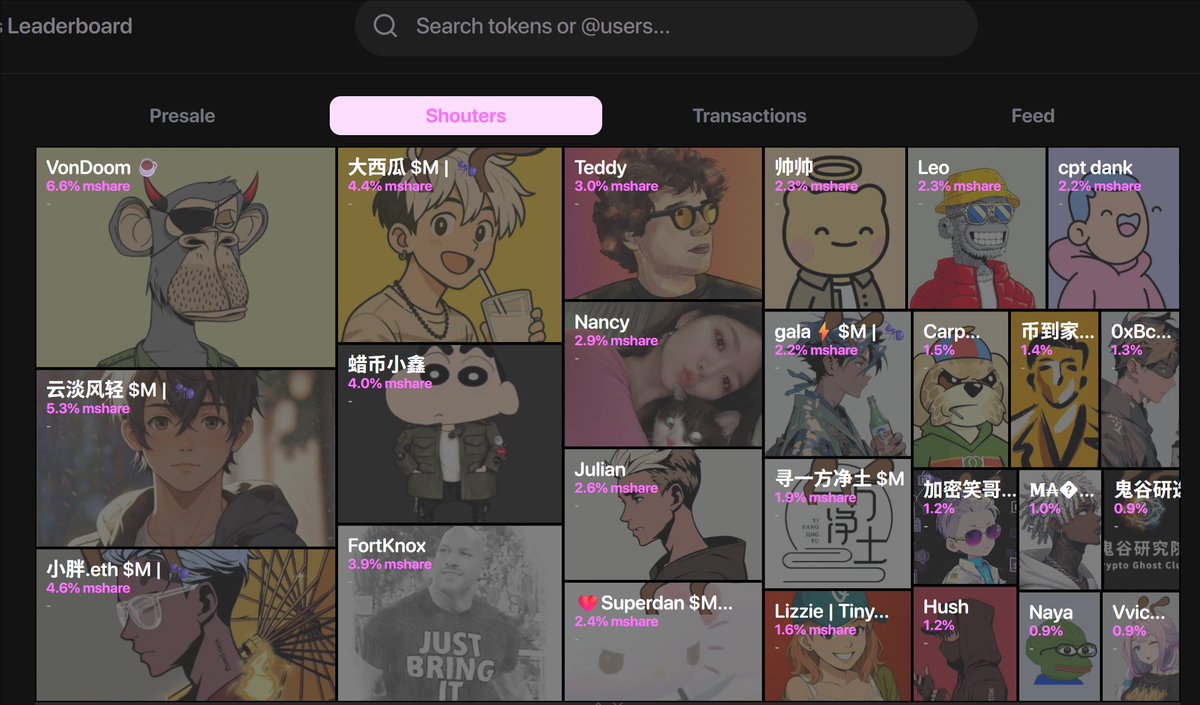The image size is (1200, 705).
Task: Click the VonDoom name label
Action: [88, 167]
